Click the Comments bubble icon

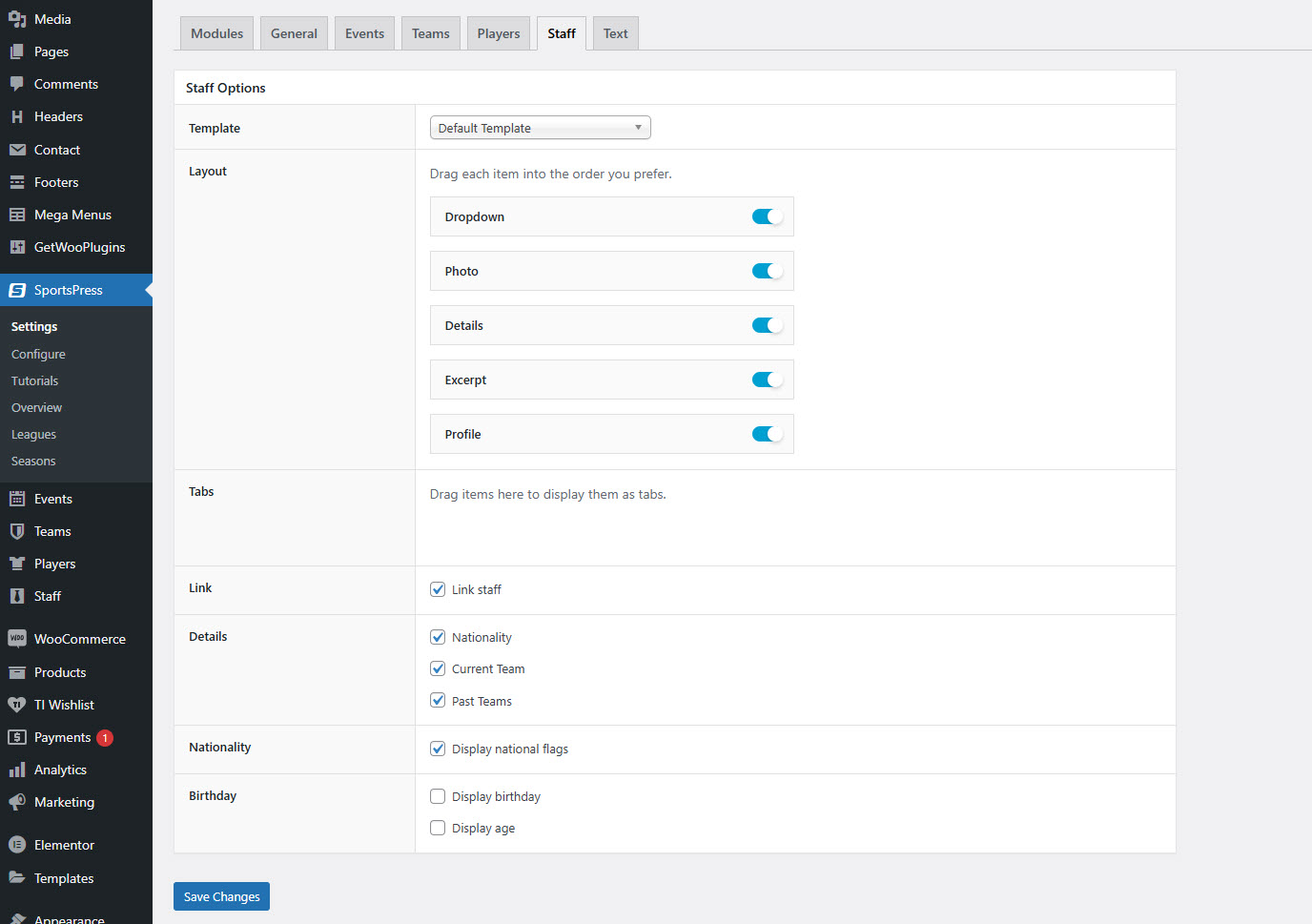[x=17, y=84]
